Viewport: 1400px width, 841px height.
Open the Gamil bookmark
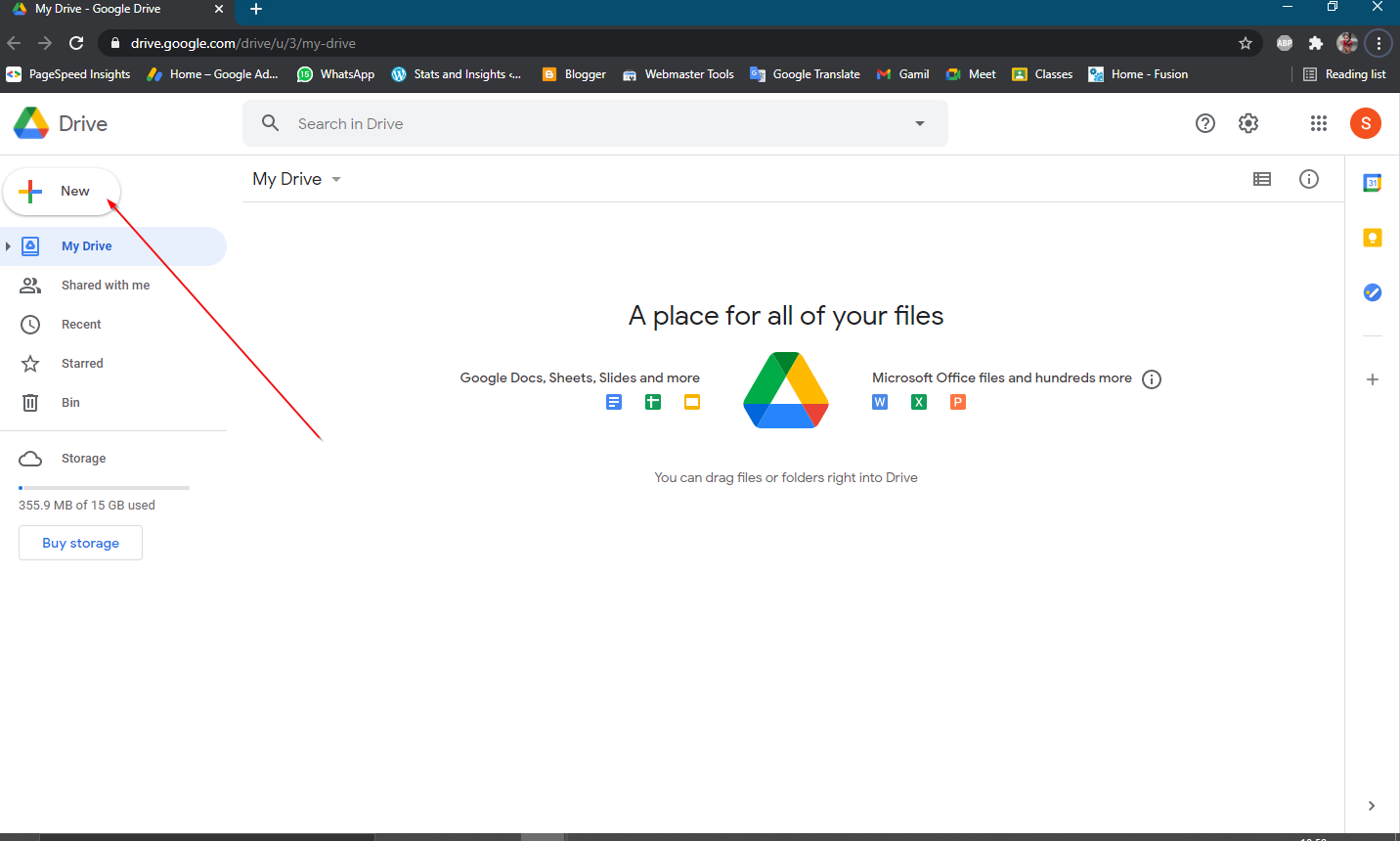pos(902,74)
